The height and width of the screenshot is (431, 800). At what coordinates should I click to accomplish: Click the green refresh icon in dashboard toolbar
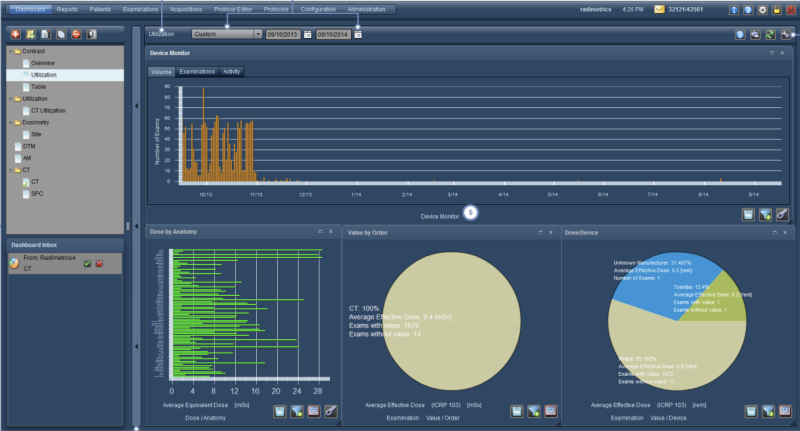[x=772, y=34]
